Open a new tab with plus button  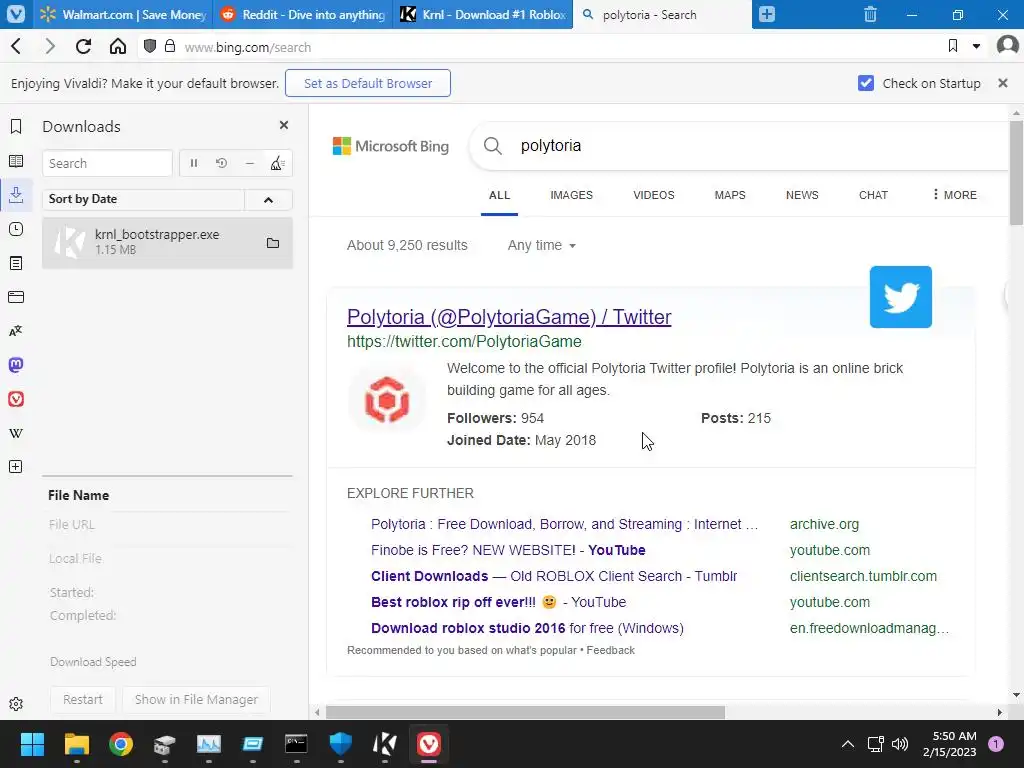click(x=767, y=14)
